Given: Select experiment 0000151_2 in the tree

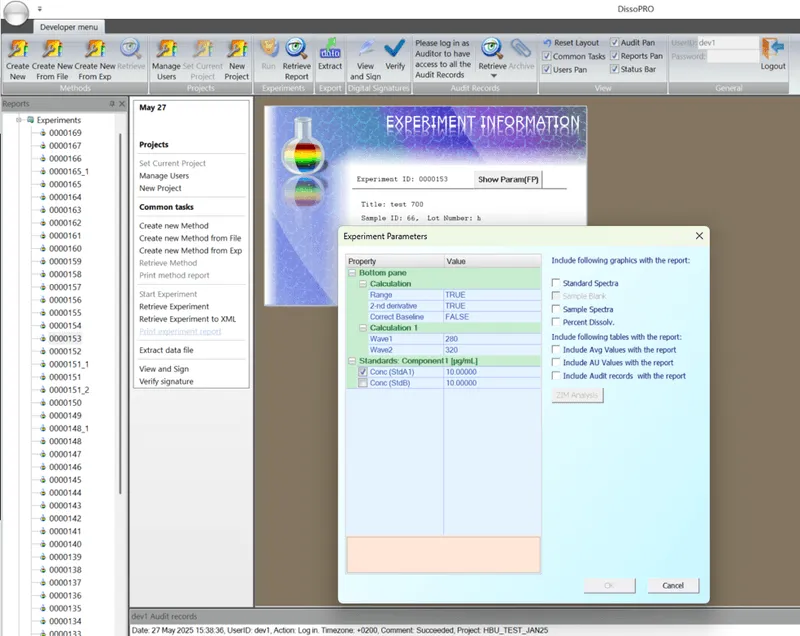Looking at the screenshot, I should tap(69, 390).
